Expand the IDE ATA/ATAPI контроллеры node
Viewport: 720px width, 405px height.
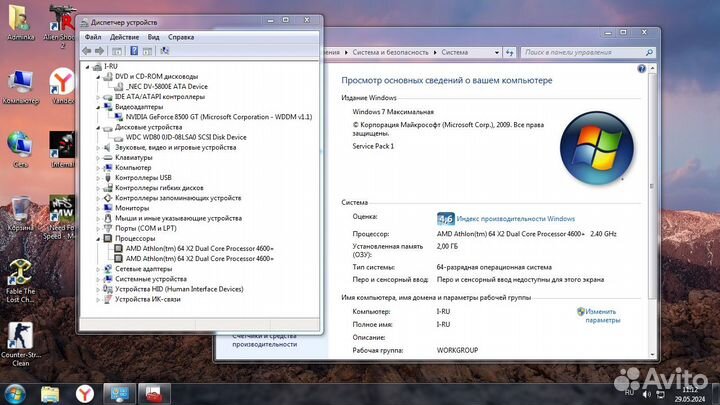point(98,97)
